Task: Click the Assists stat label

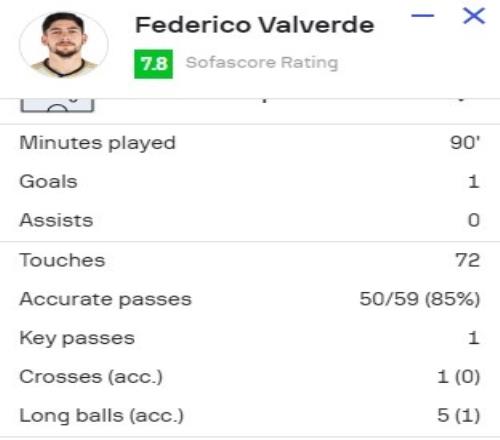Action: [x=56, y=220]
